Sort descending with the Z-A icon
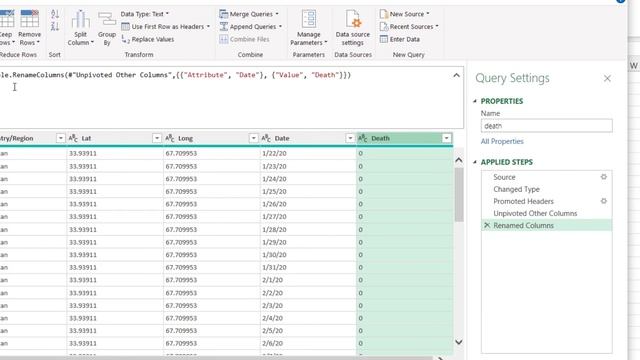The width and height of the screenshot is (640, 360). 55,27
